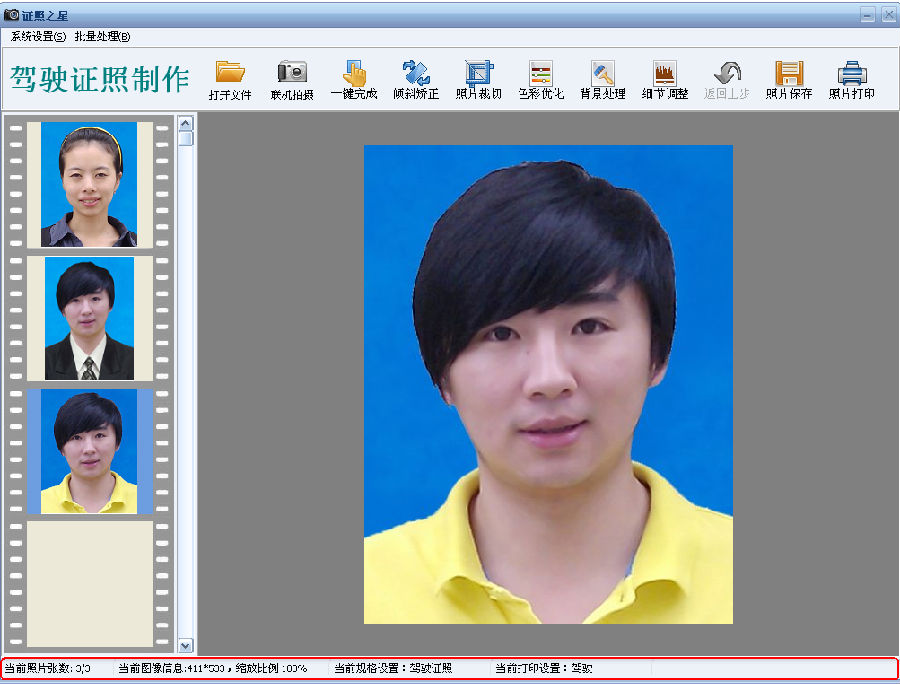Viewport: 900px width, 684px height.
Task: Run One-Click Complete (一键完成)
Action: (x=354, y=73)
